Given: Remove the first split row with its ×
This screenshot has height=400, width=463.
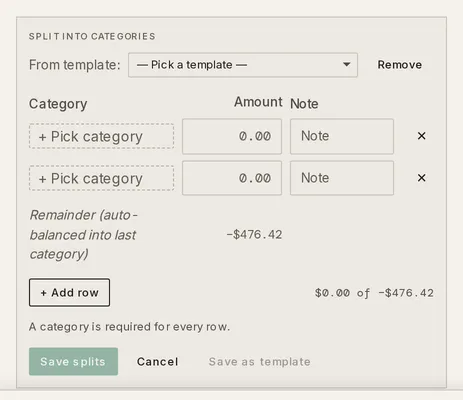Looking at the screenshot, I should click(x=421, y=136).
